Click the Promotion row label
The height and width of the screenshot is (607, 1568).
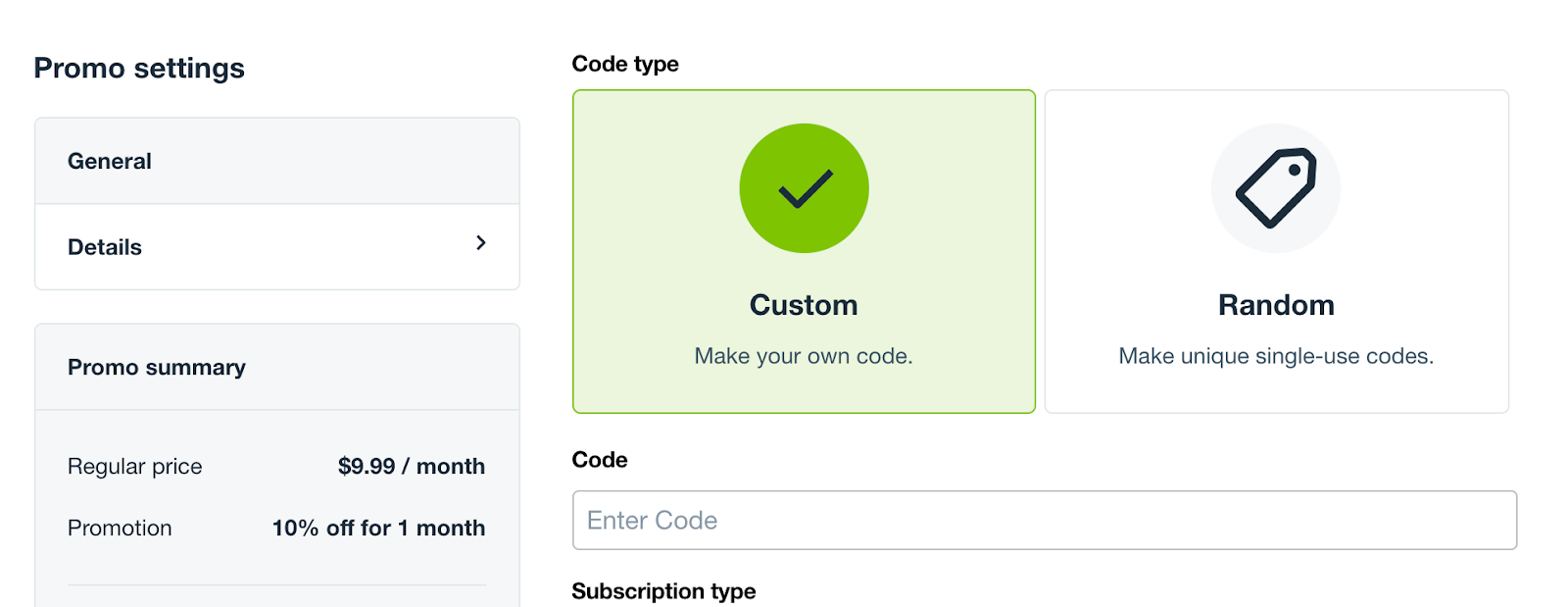click(120, 529)
